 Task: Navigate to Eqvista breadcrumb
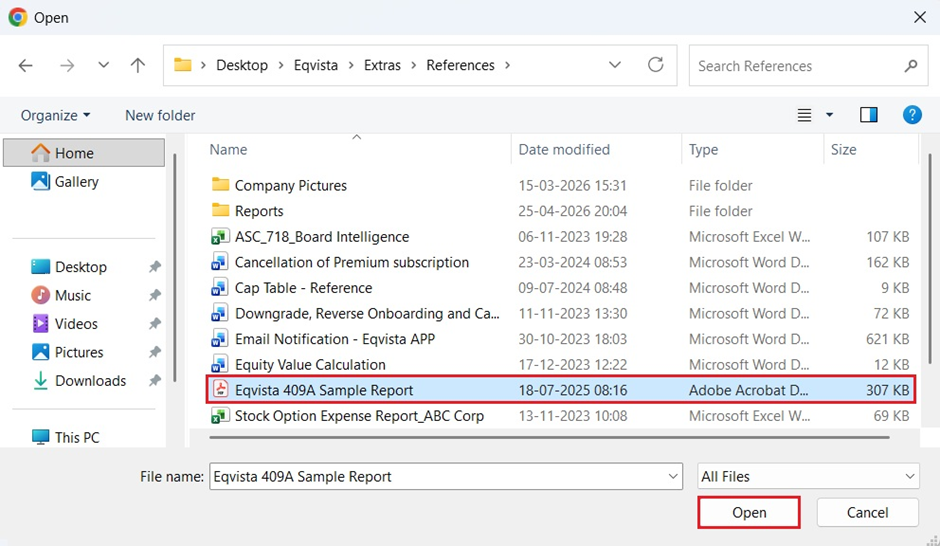[x=315, y=65]
